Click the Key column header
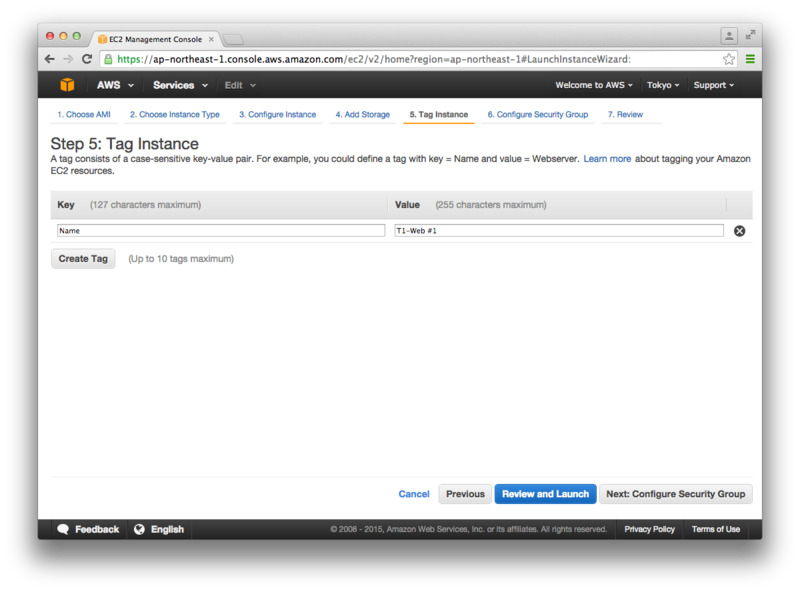The image size is (800, 592). [66, 205]
